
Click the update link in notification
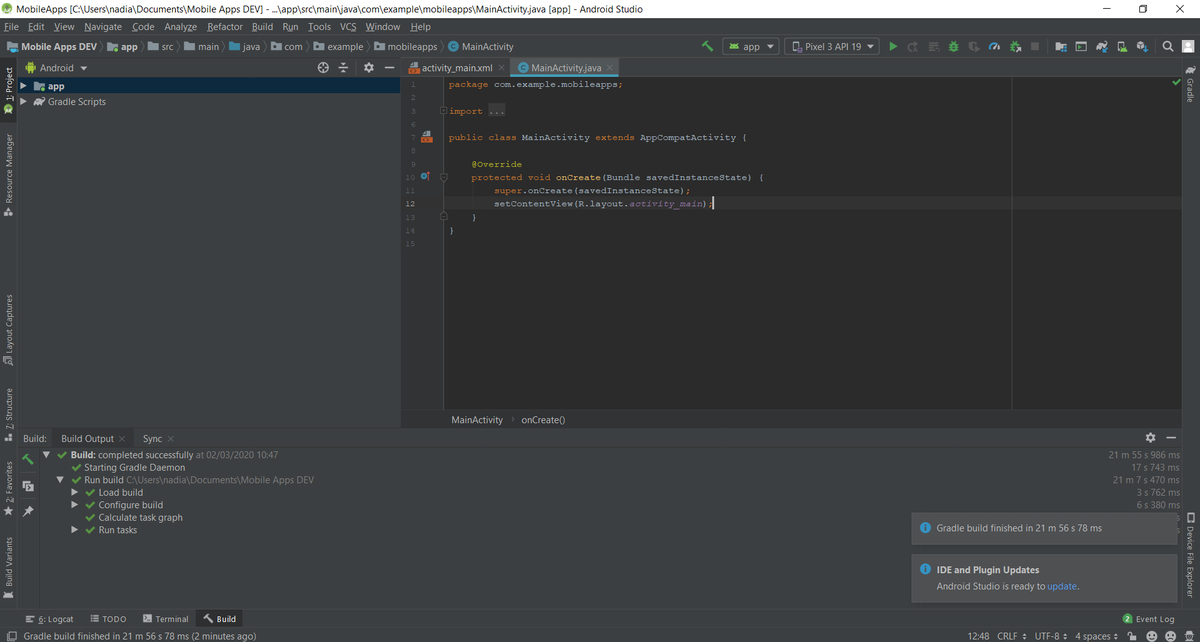point(1062,587)
